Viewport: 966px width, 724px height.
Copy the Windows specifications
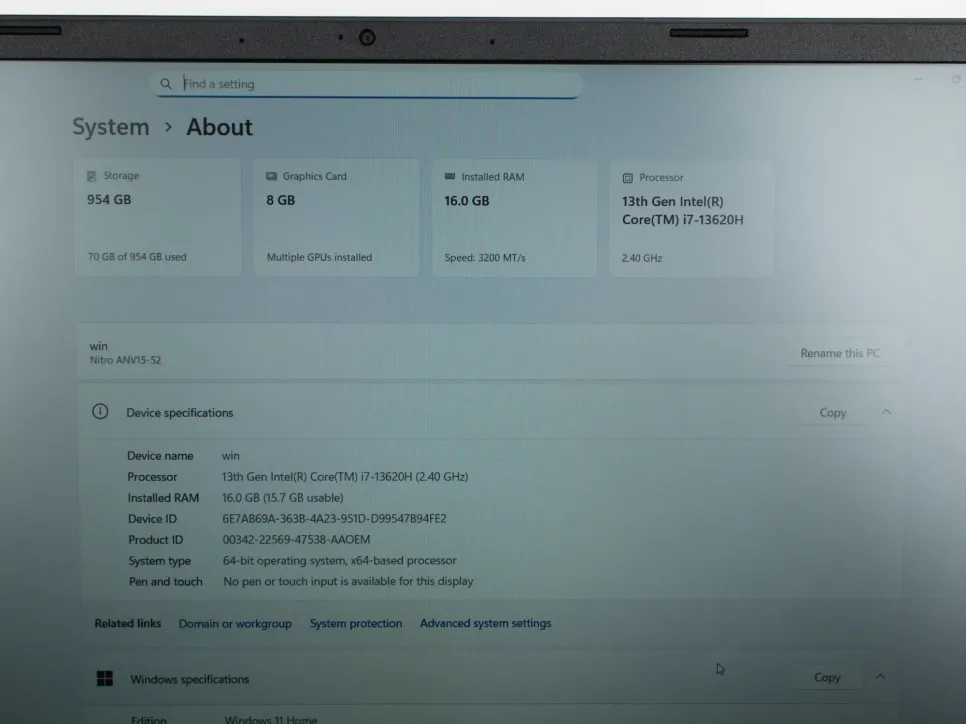point(827,677)
